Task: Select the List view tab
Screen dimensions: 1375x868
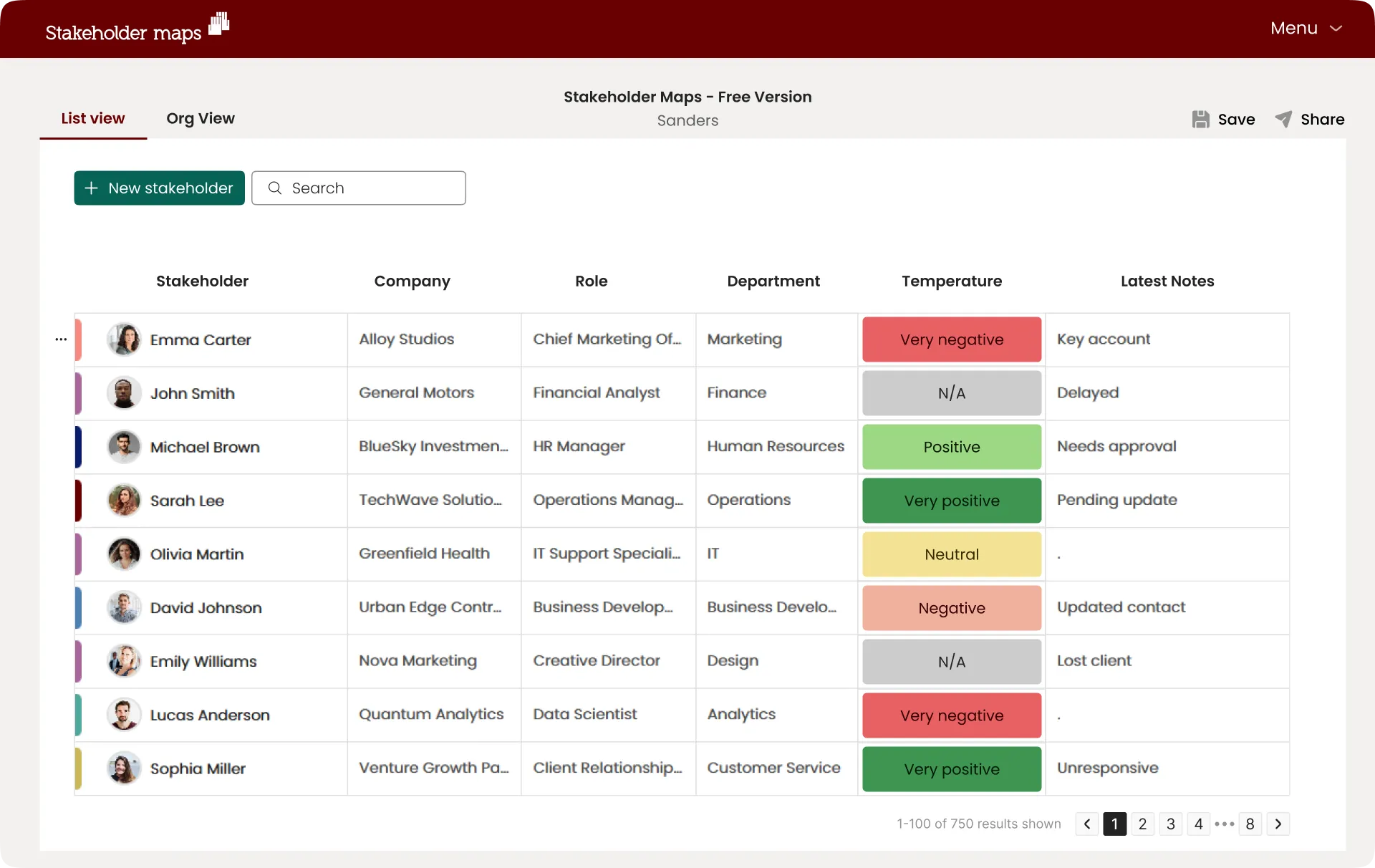Action: click(93, 118)
